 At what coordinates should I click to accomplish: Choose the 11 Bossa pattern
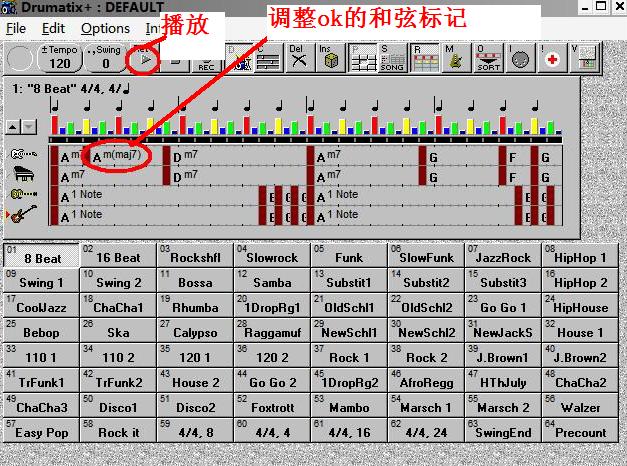pyautogui.click(x=195, y=280)
